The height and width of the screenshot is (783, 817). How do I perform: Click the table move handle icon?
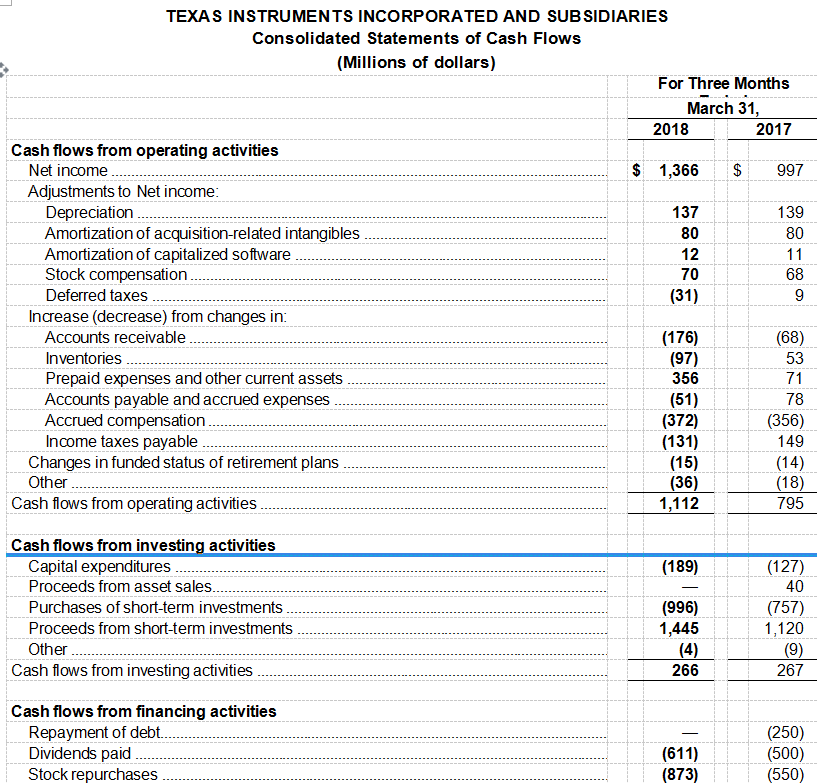[3, 69]
